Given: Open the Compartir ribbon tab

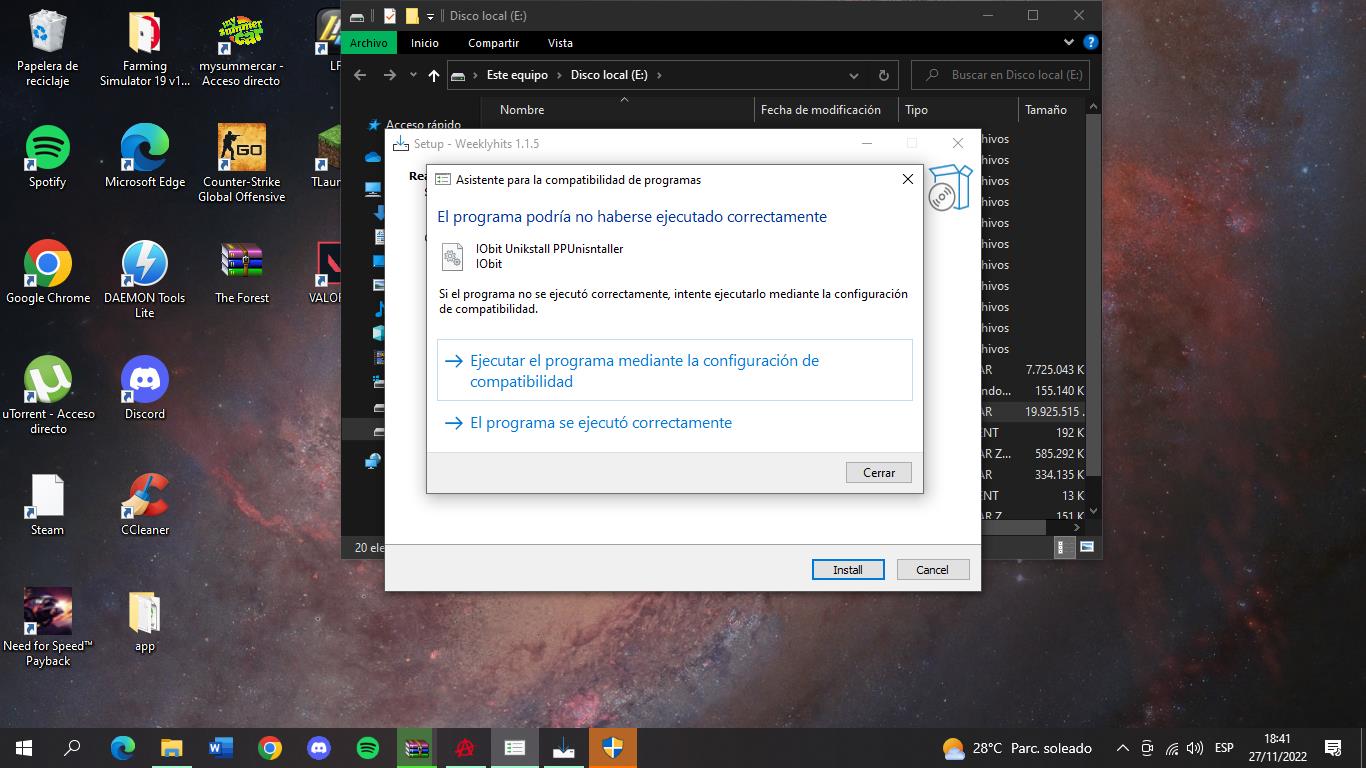Looking at the screenshot, I should tap(493, 43).
